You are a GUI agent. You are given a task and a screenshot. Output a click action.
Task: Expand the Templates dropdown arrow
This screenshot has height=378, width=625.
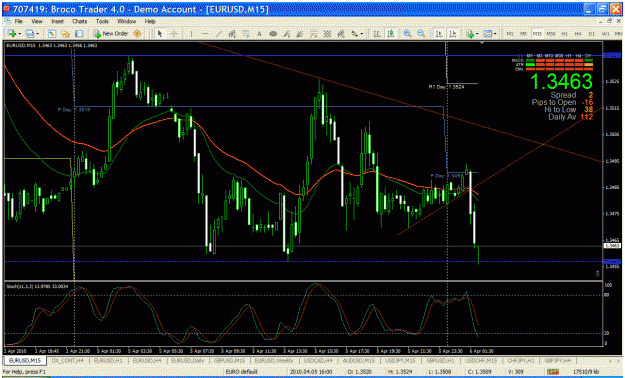(495, 34)
